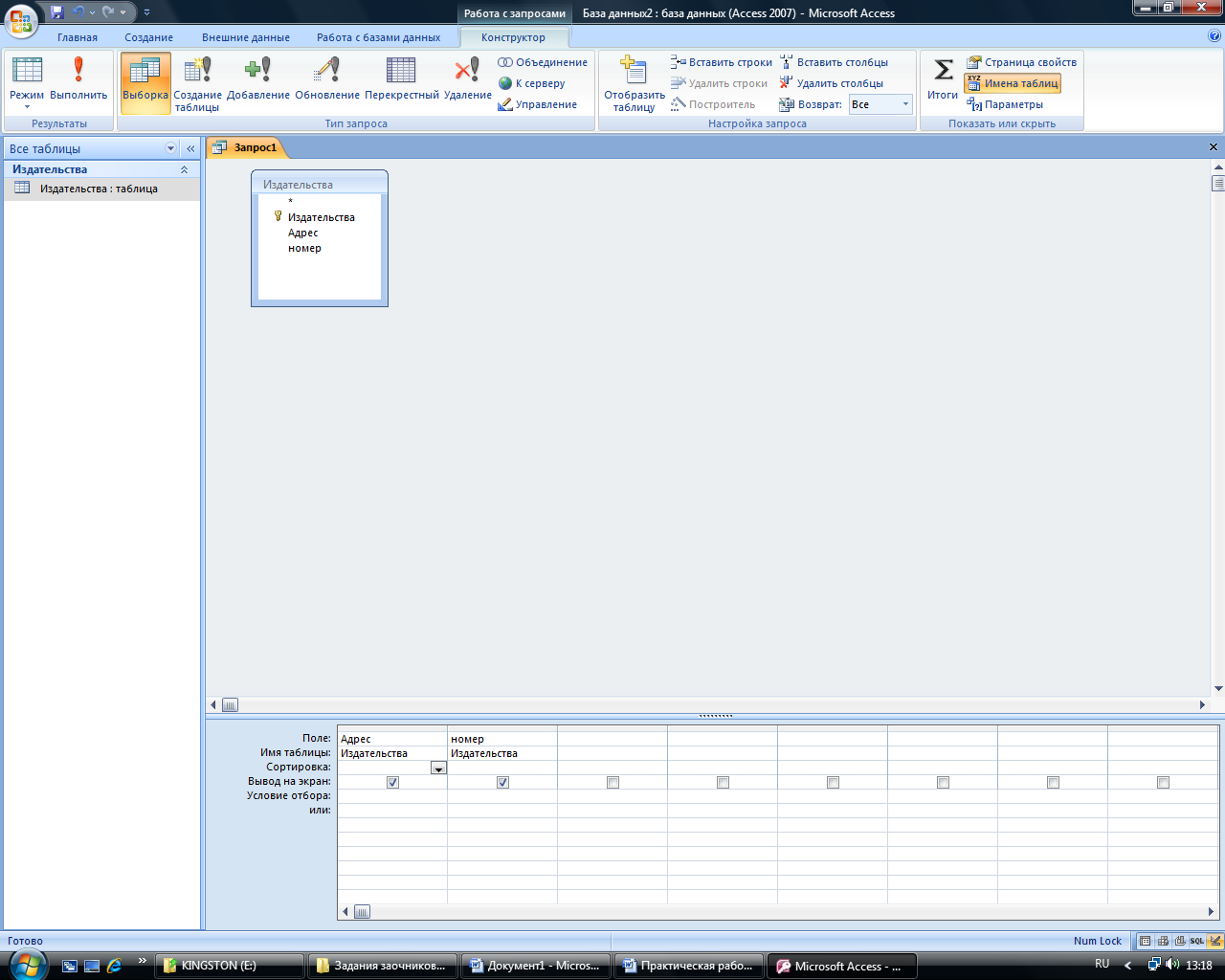Run query with Выполнить button

pyautogui.click(x=78, y=82)
